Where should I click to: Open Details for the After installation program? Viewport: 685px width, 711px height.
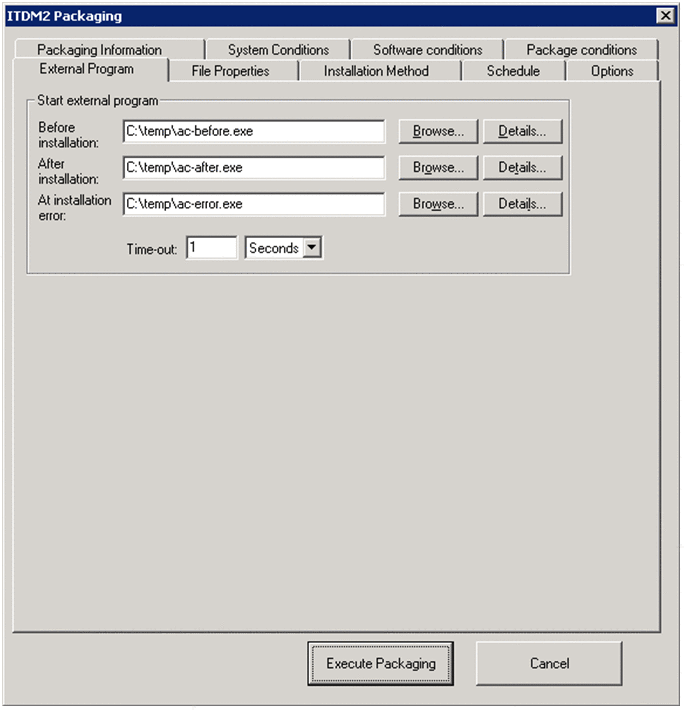522,168
